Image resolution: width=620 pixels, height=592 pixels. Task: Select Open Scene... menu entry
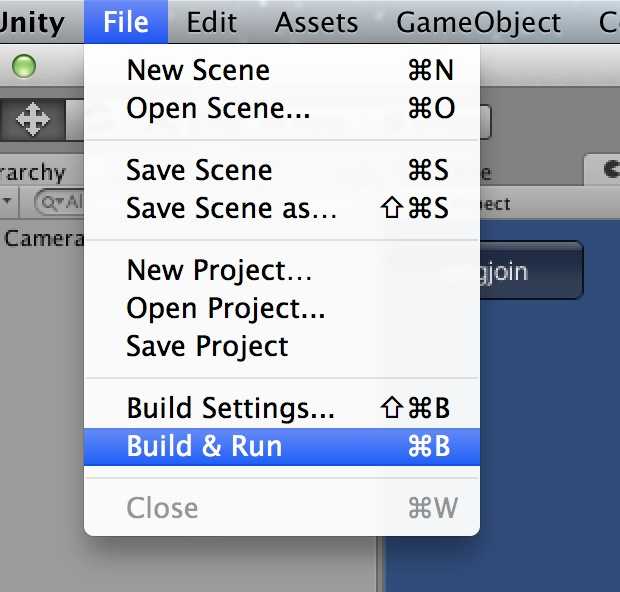[282, 108]
